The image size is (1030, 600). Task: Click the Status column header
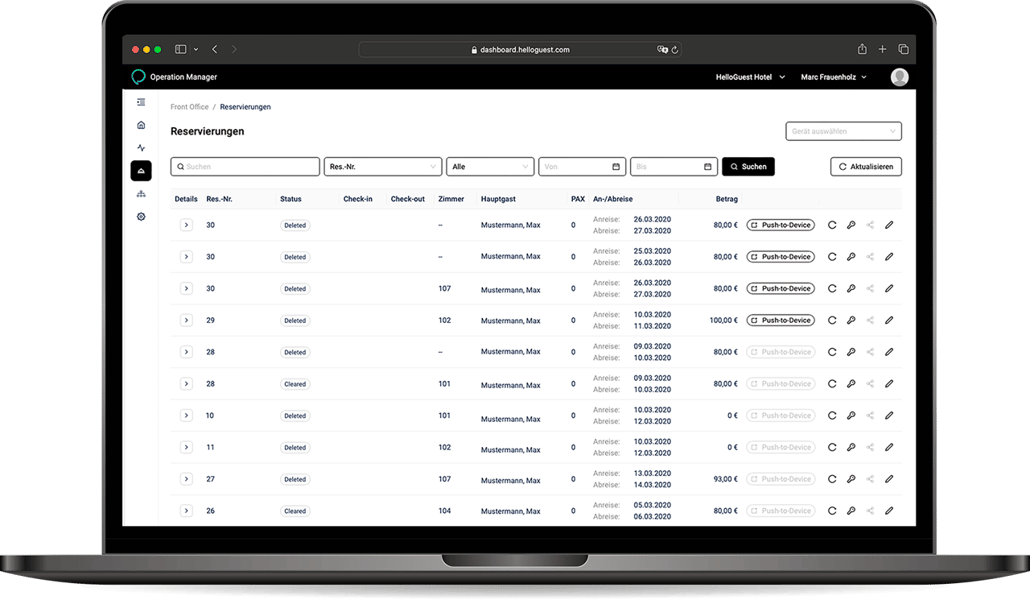290,199
